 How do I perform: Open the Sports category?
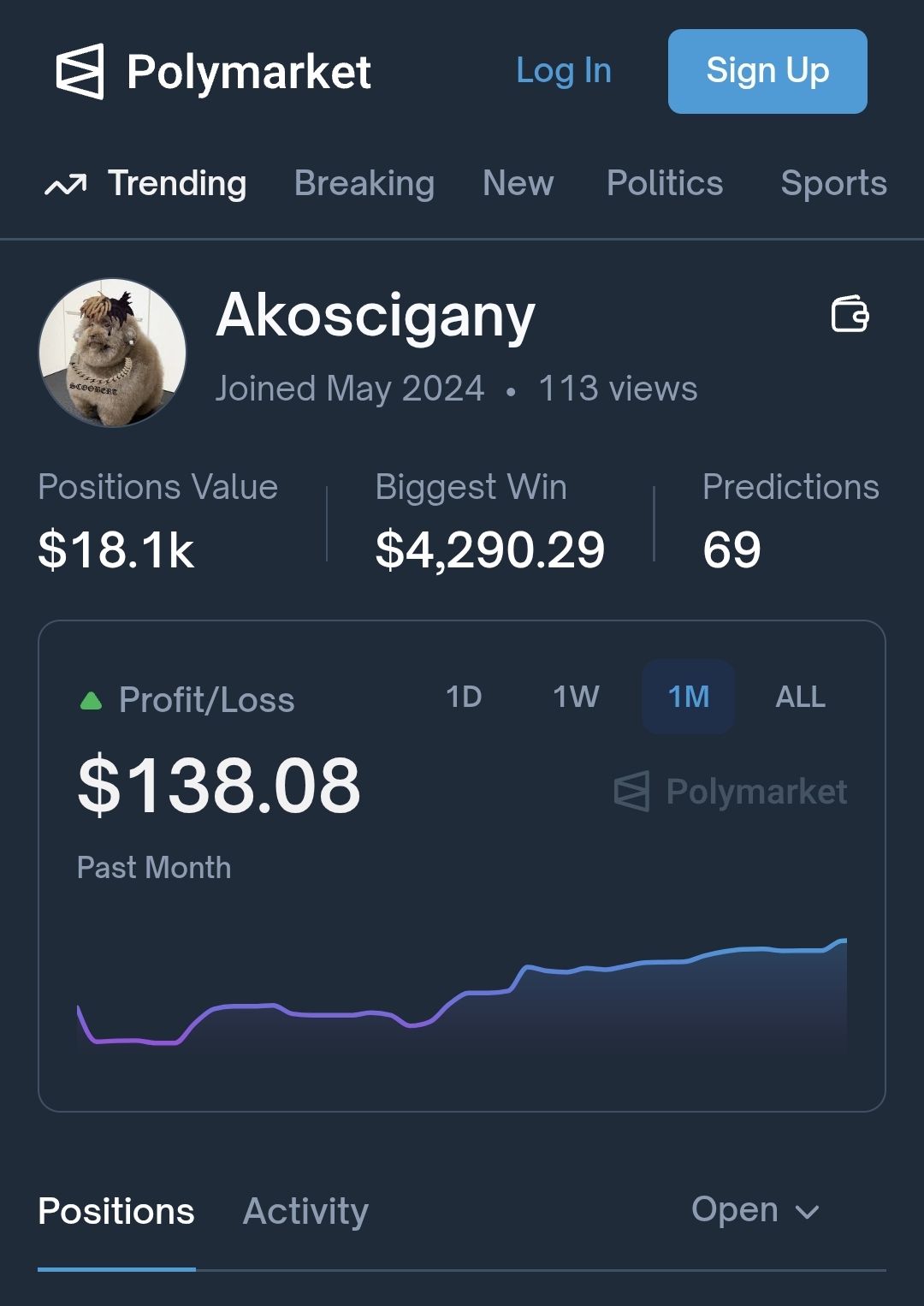click(x=834, y=183)
